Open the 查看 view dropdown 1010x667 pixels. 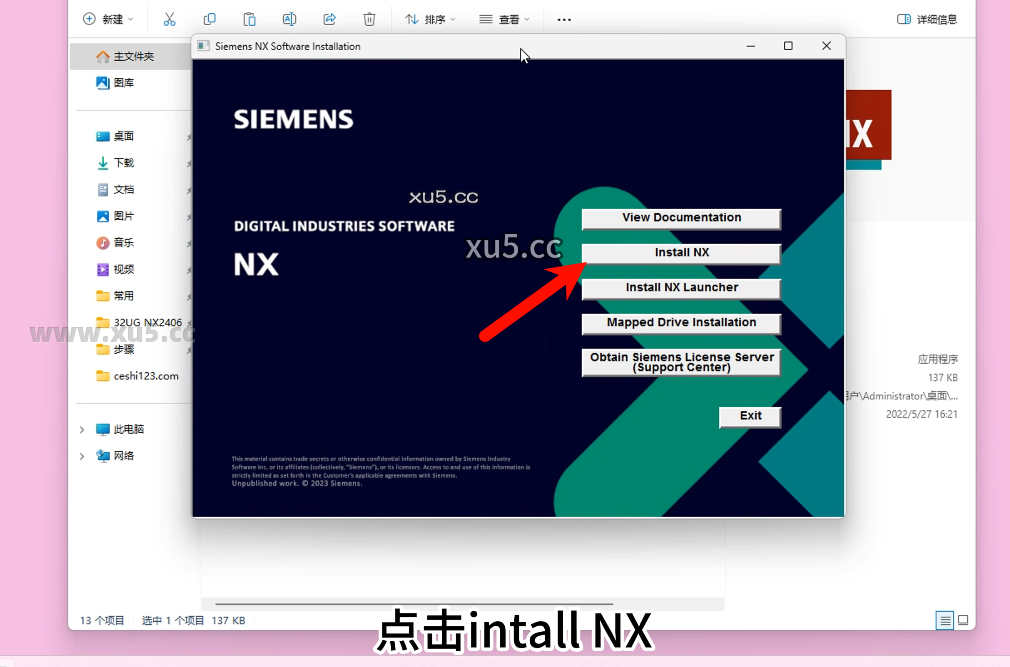(505, 18)
